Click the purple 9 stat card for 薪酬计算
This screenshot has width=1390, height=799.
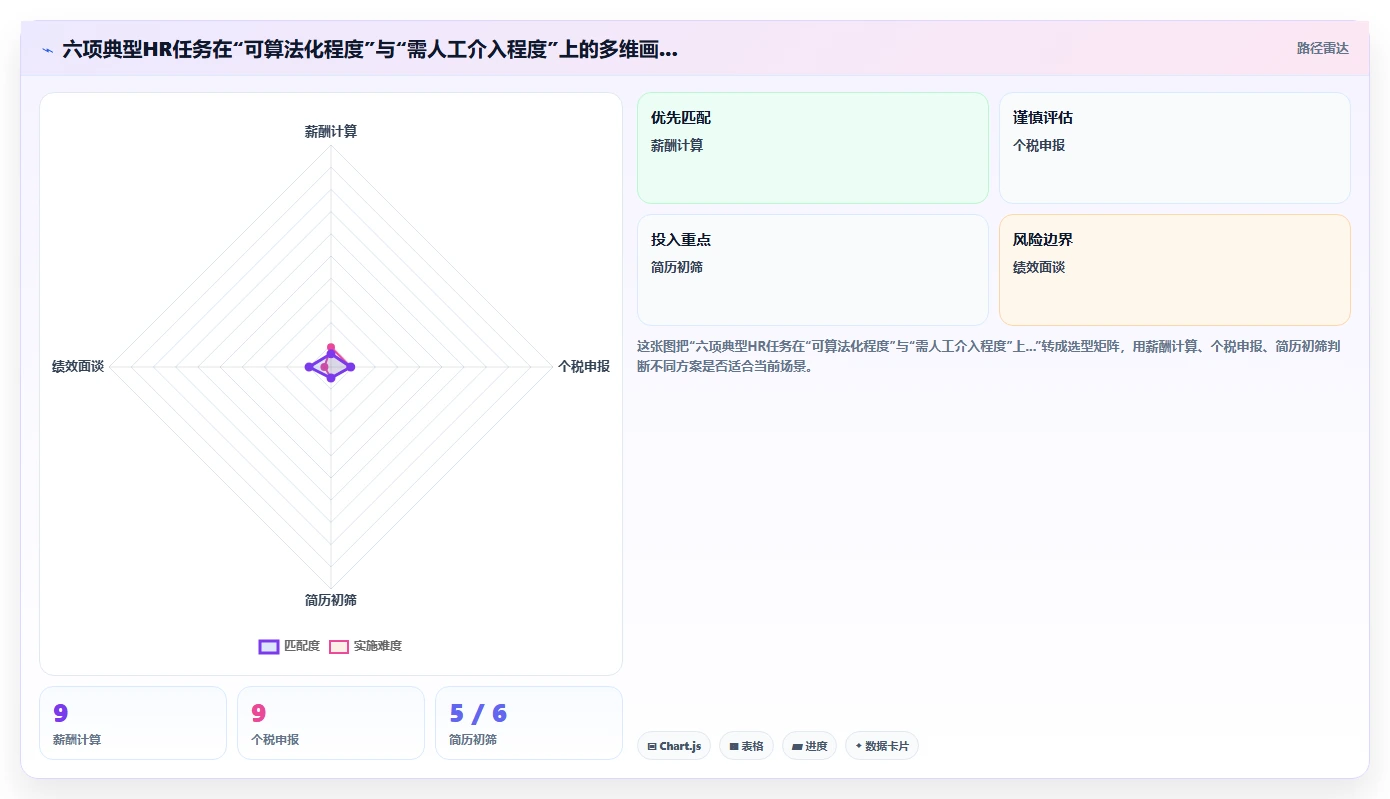pyautogui.click(x=133, y=723)
